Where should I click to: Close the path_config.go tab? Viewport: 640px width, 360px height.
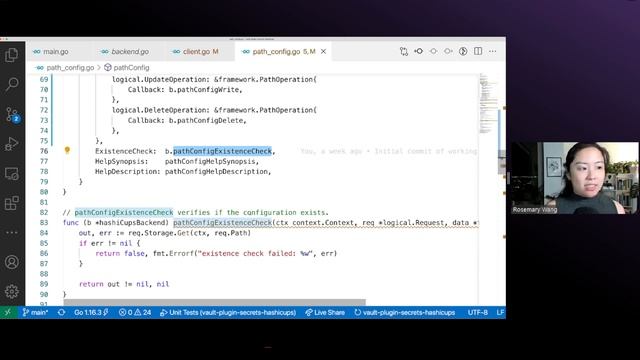click(x=323, y=51)
